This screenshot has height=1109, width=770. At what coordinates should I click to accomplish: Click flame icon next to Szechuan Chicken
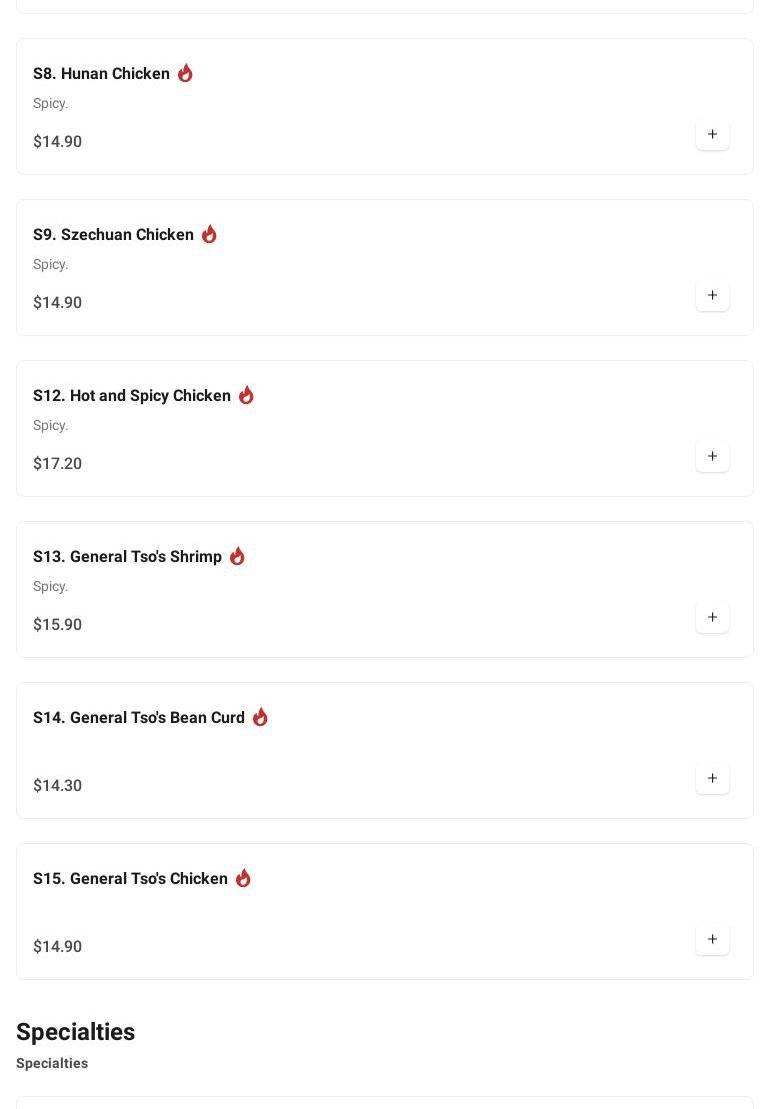pyautogui.click(x=209, y=234)
